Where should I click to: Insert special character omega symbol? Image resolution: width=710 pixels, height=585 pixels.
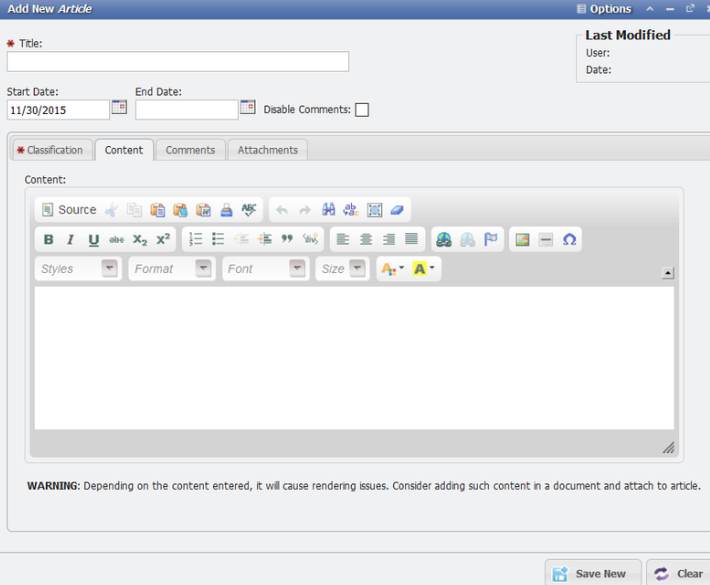[x=569, y=240]
